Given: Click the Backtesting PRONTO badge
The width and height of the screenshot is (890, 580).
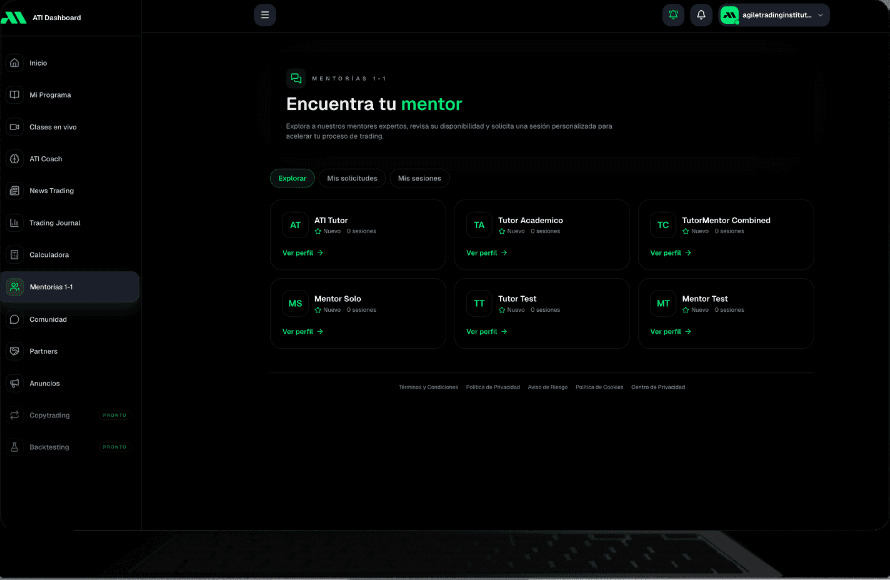Looking at the screenshot, I should click(115, 447).
